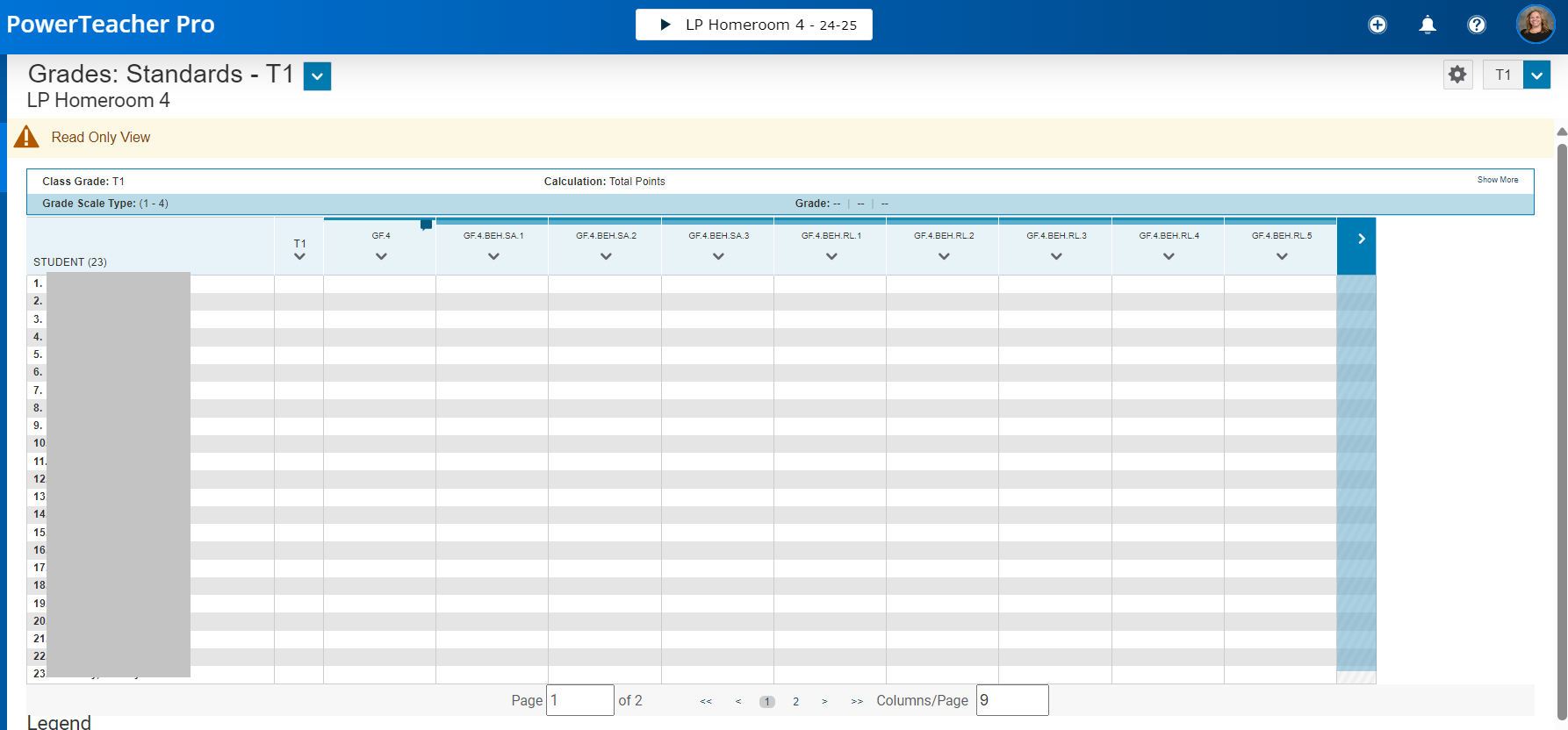The image size is (1568, 730).
Task: Expand the GF.4.BEH.SA.1 column menu
Action: pos(493,256)
